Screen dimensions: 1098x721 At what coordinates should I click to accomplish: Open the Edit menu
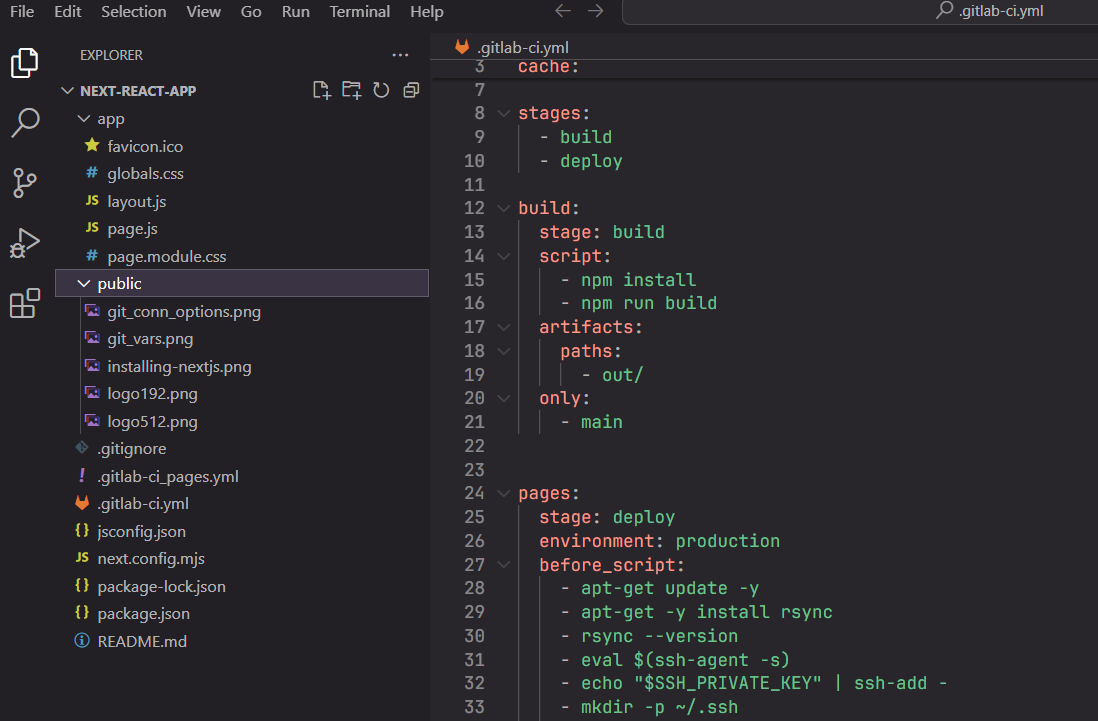pyautogui.click(x=67, y=12)
